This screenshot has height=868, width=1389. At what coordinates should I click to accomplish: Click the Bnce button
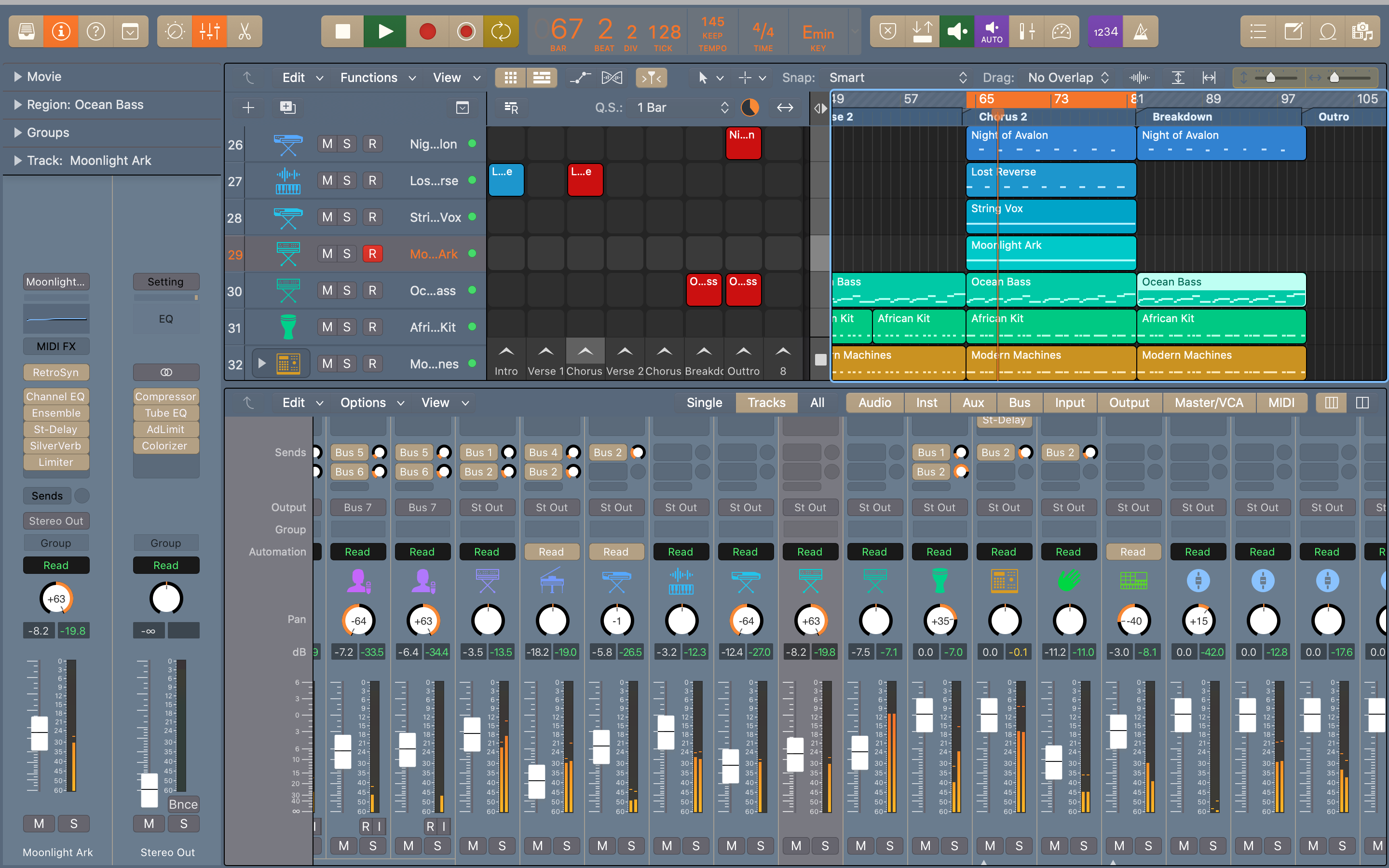[183, 804]
